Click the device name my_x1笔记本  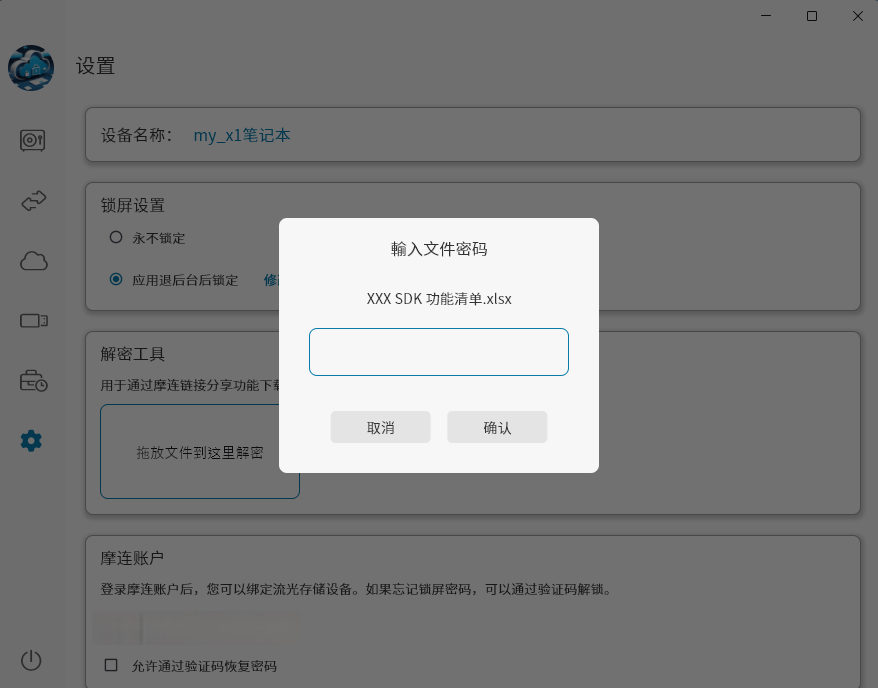(x=242, y=134)
